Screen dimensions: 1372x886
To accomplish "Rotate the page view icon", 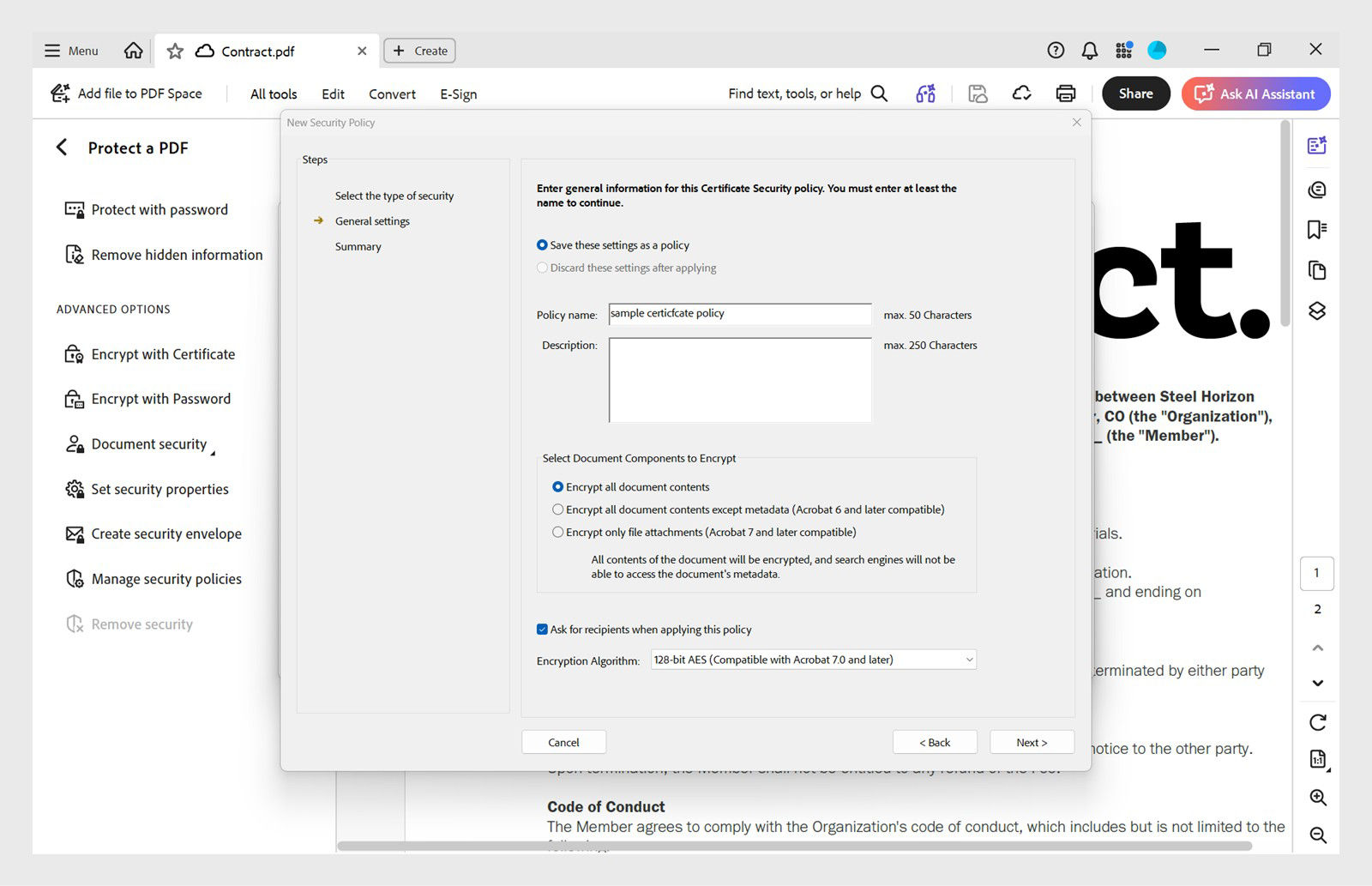I will click(1318, 722).
